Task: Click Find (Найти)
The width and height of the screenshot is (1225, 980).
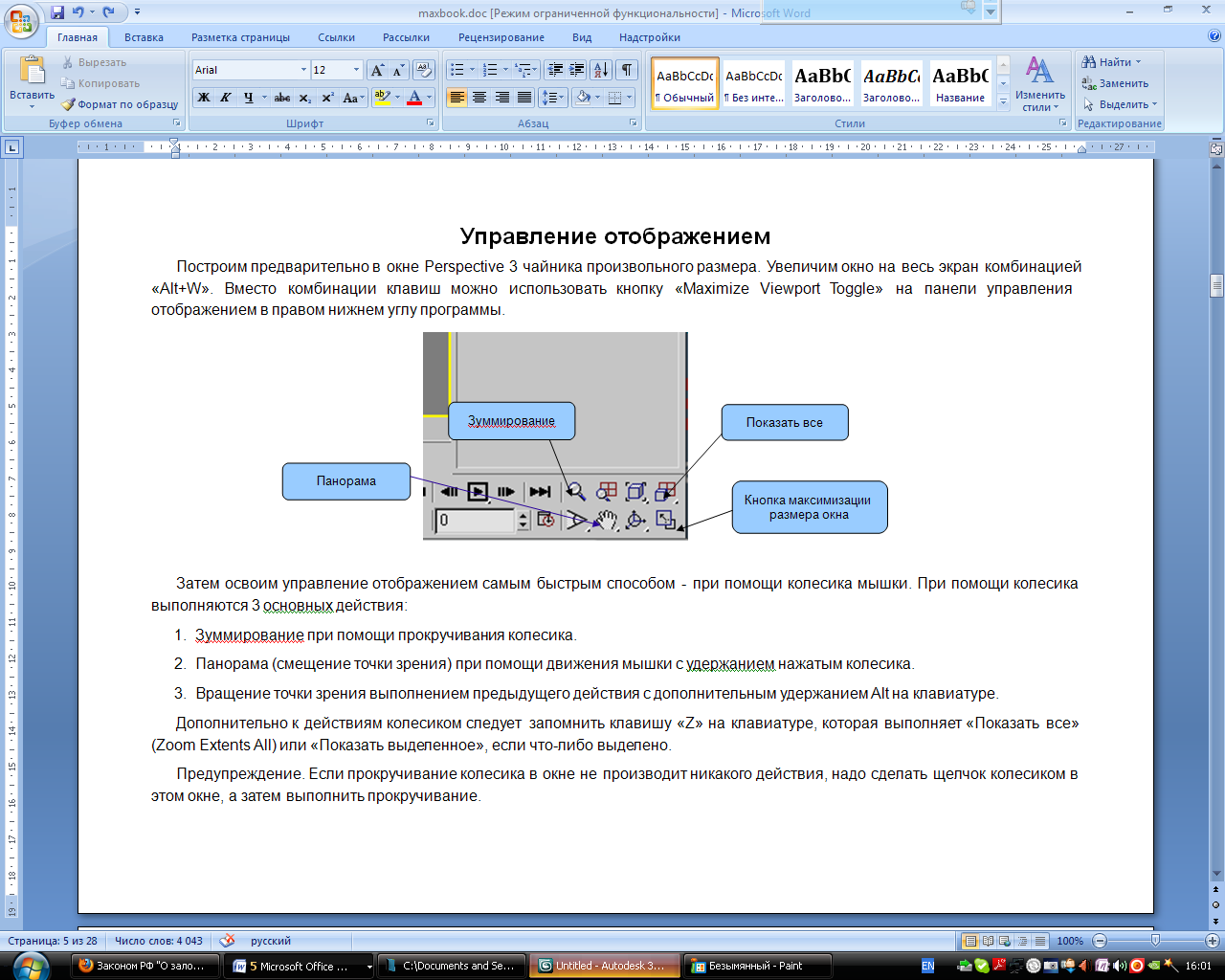Action: pos(1112,62)
